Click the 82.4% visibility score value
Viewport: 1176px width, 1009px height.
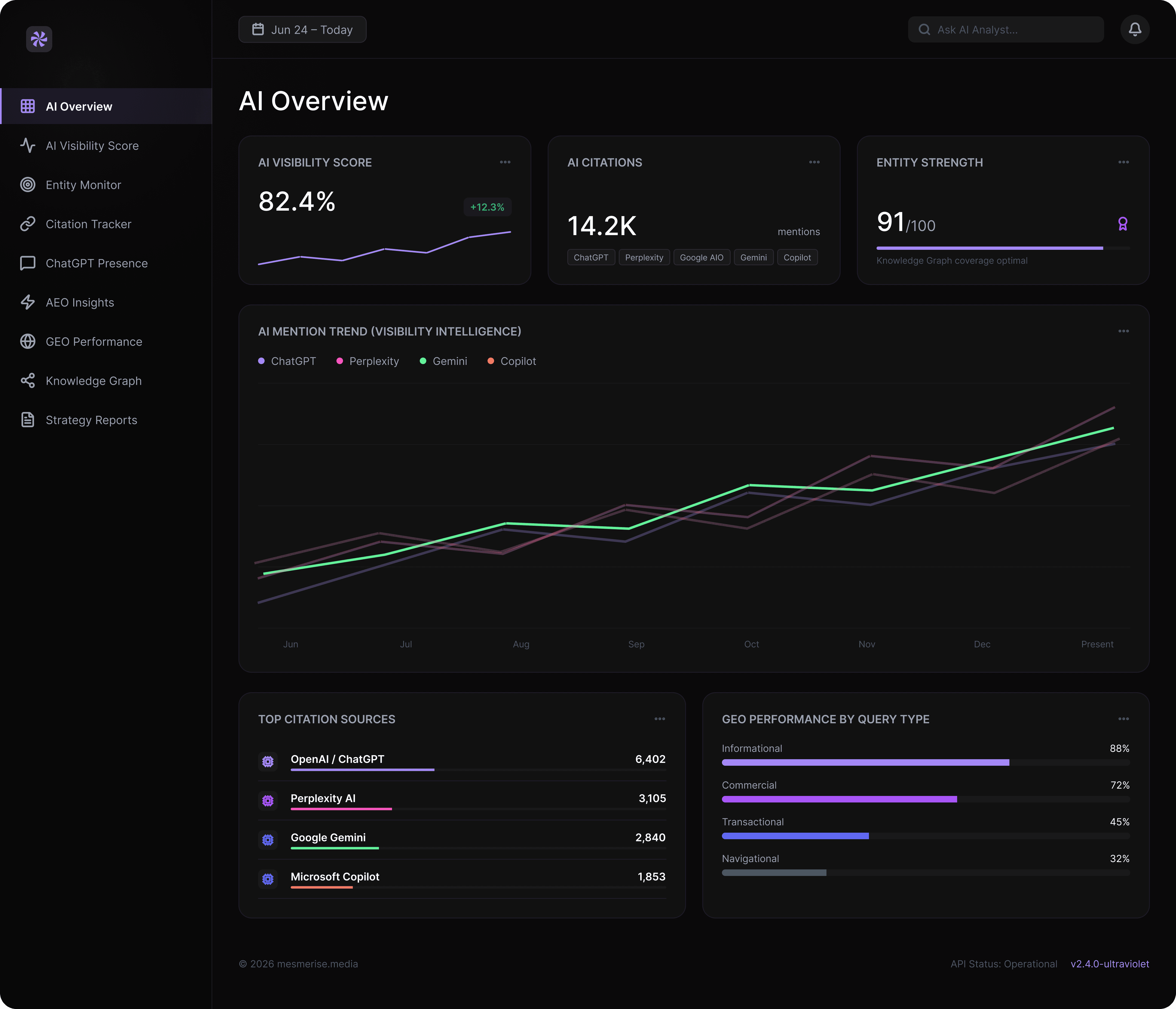point(297,201)
